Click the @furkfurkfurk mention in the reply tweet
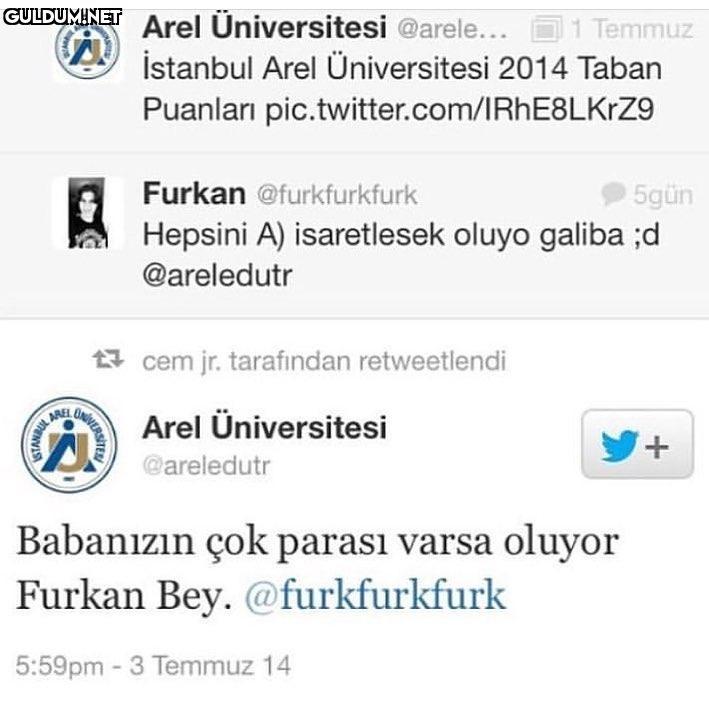Screen dimensions: 709x709 (375, 595)
